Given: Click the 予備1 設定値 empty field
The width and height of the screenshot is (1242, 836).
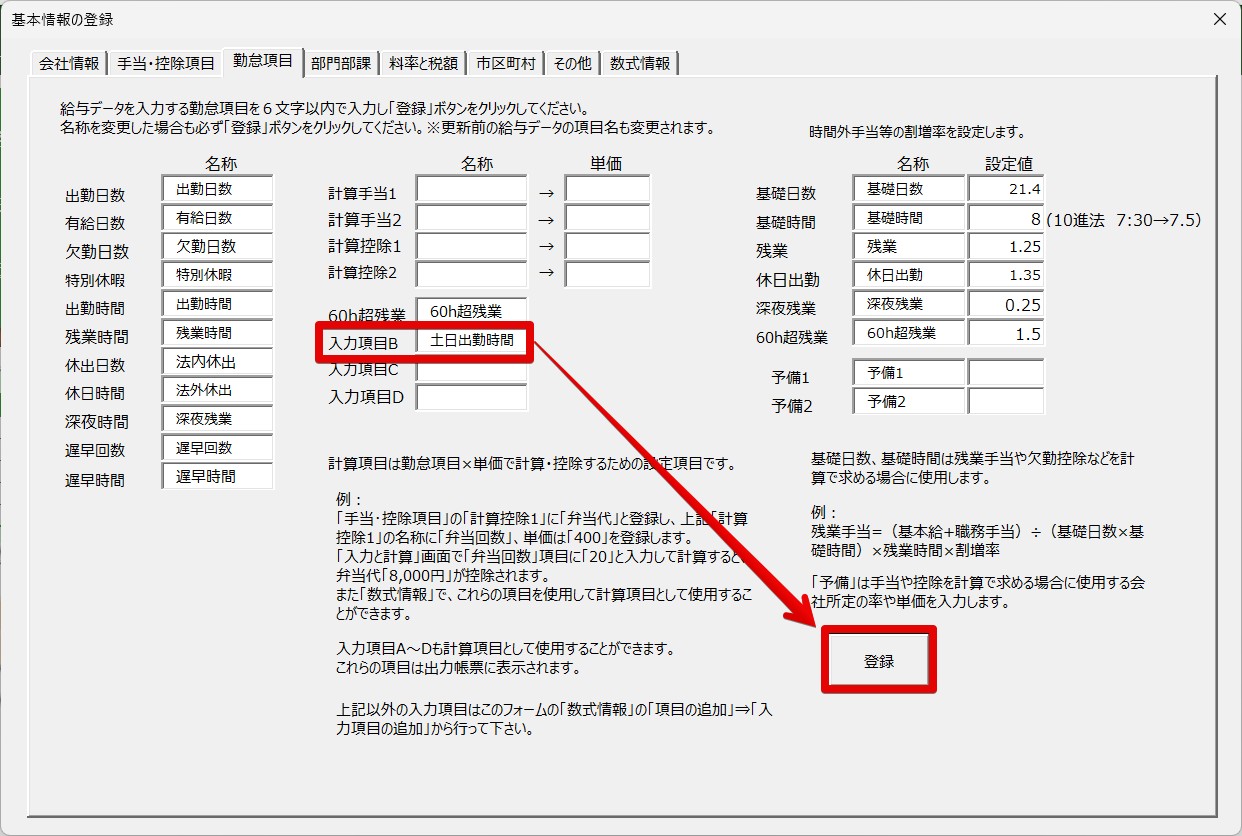Looking at the screenshot, I should [1006, 373].
